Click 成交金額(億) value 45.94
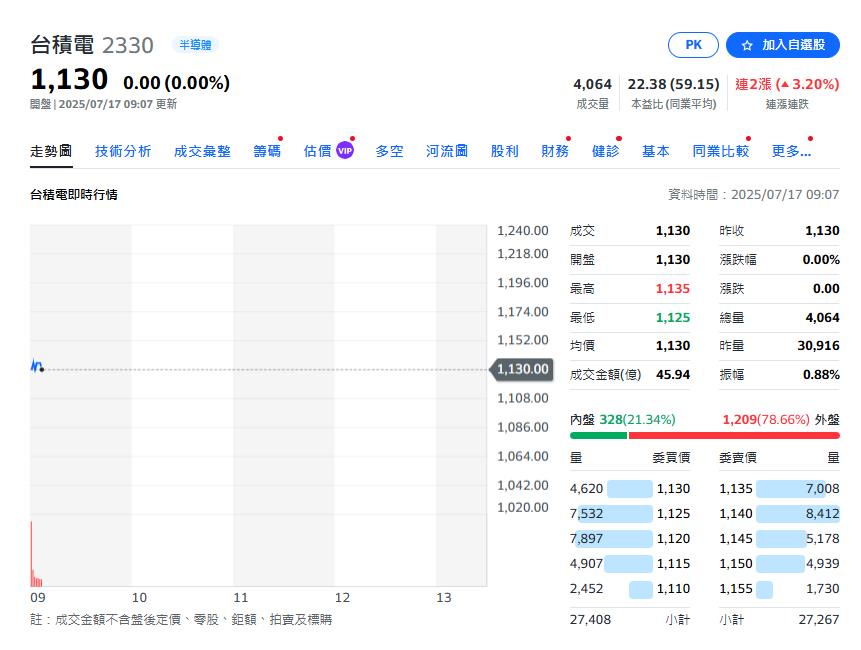This screenshot has width=861, height=650. (673, 374)
